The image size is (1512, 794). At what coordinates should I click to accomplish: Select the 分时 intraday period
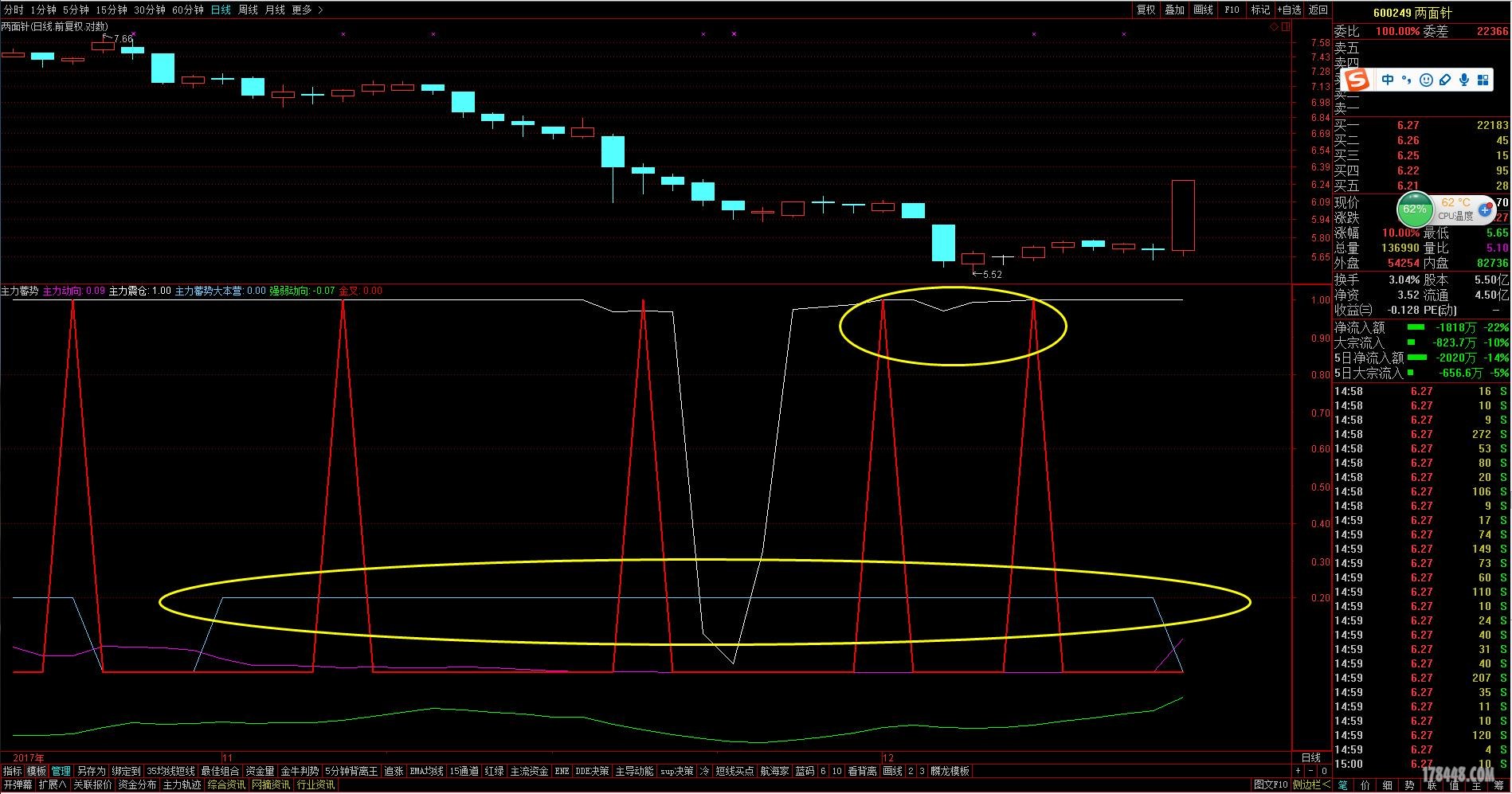[x=14, y=10]
